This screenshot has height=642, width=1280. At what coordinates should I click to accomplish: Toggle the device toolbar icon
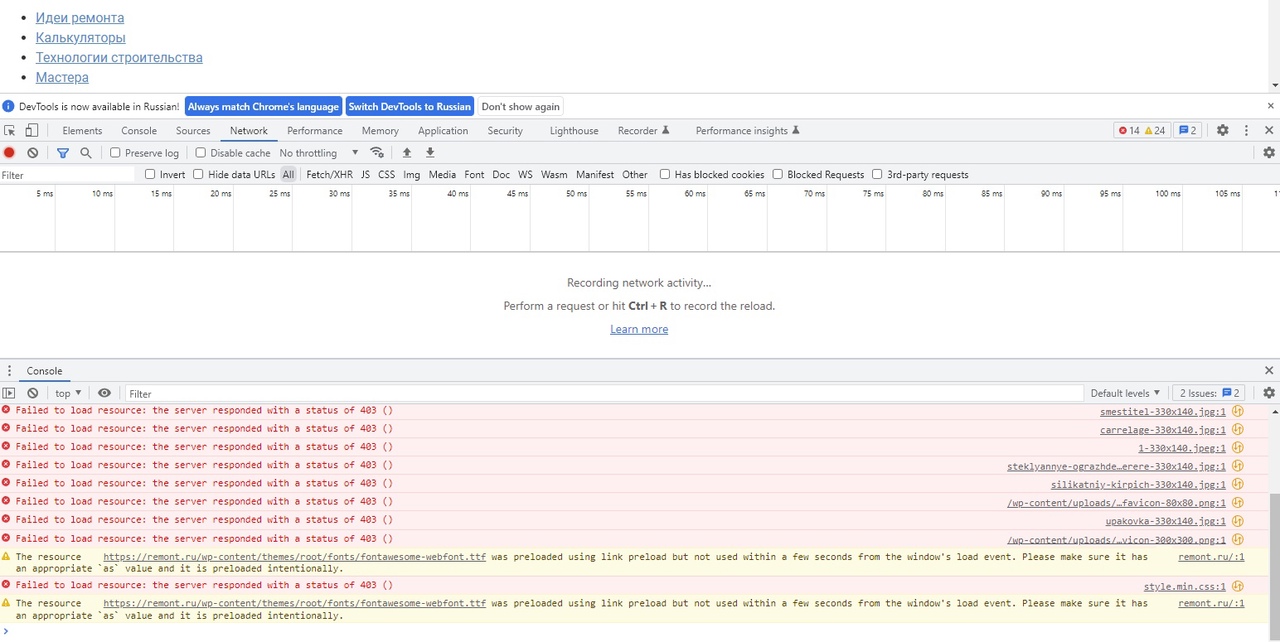pos(32,131)
